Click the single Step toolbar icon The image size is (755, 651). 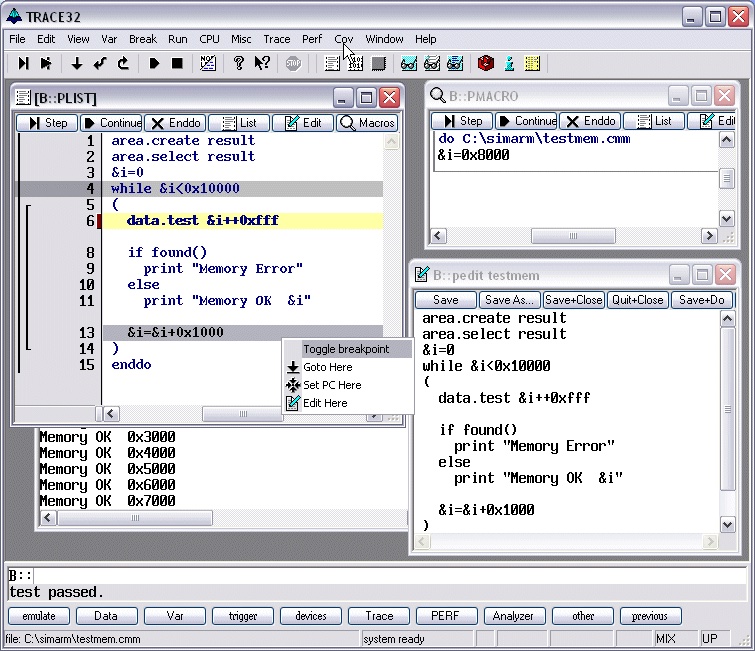pos(23,63)
